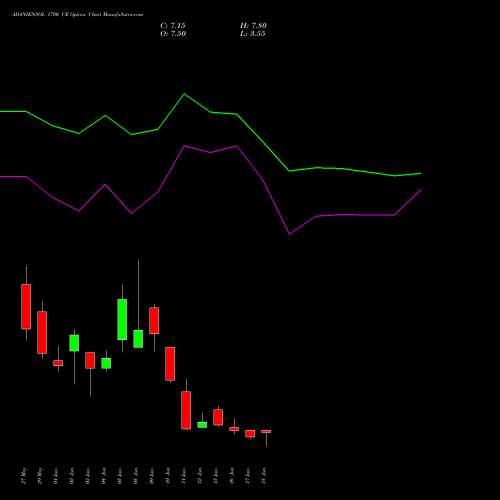Click the ADANIENSOL option chart title text

tap(77, 15)
